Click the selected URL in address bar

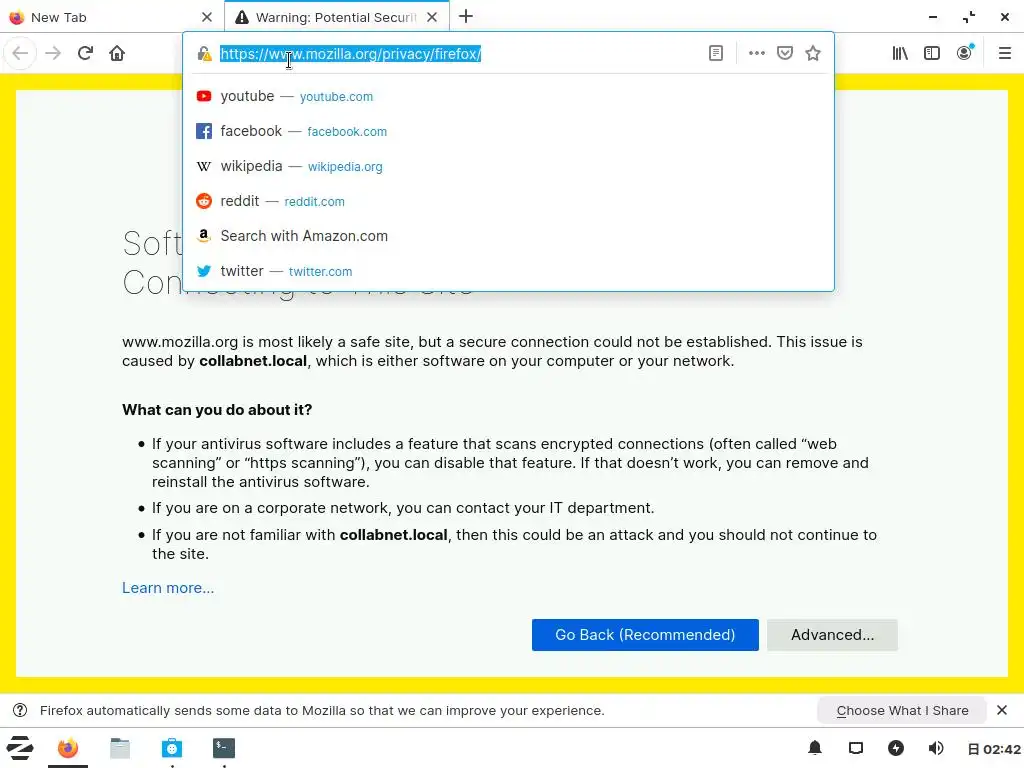point(351,54)
